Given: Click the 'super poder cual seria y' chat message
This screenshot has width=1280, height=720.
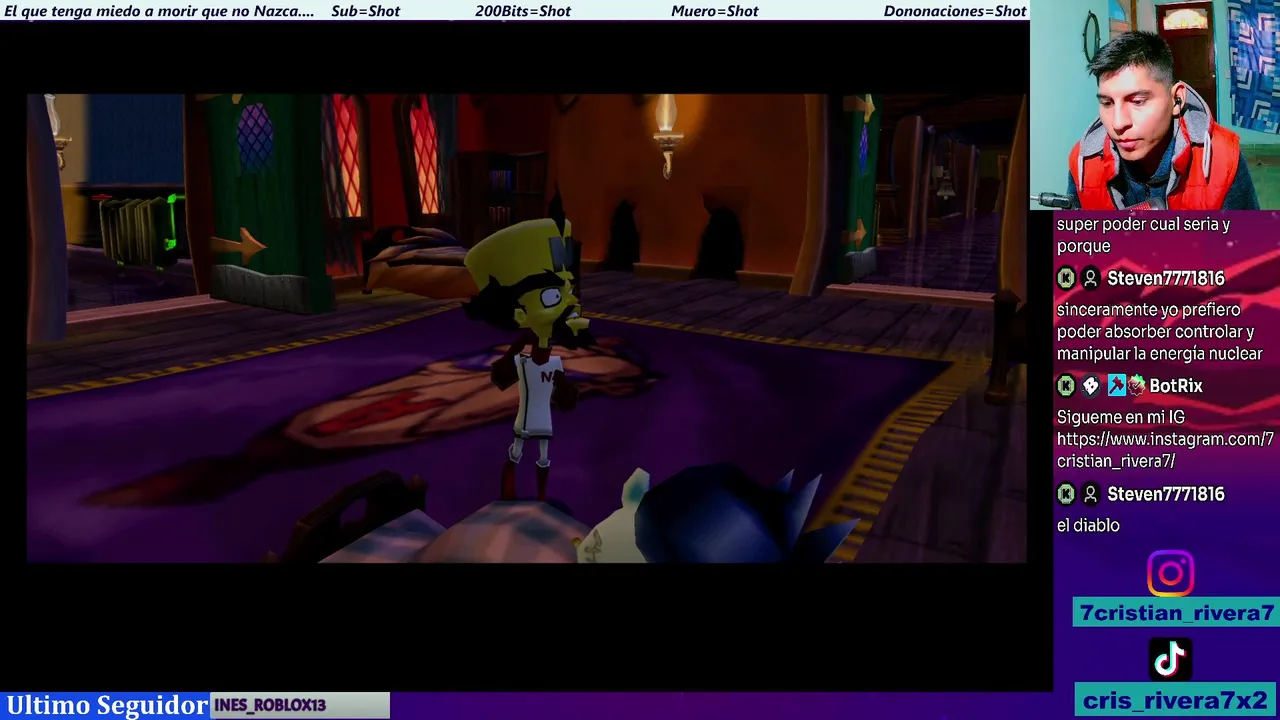Looking at the screenshot, I should pyautogui.click(x=1143, y=235).
